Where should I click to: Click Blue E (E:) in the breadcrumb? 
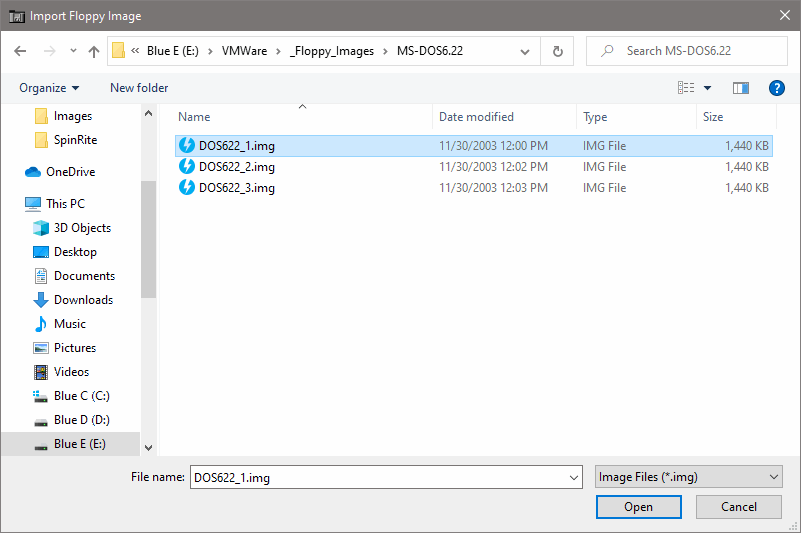click(173, 51)
